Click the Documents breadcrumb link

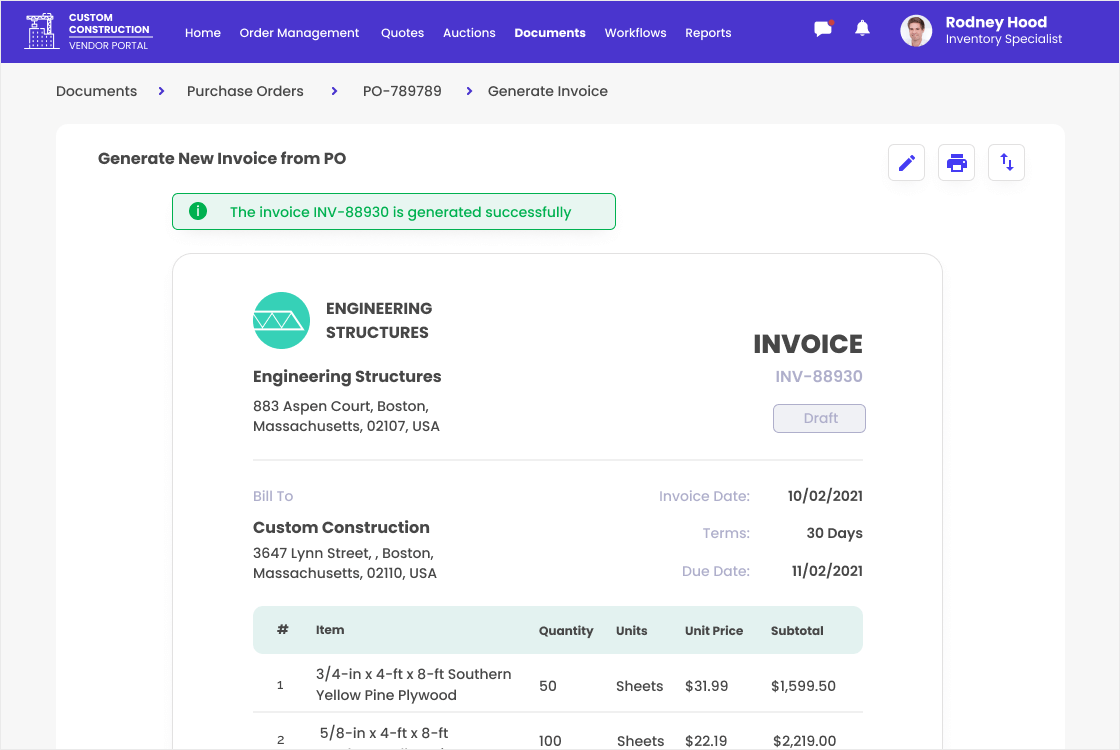96,91
